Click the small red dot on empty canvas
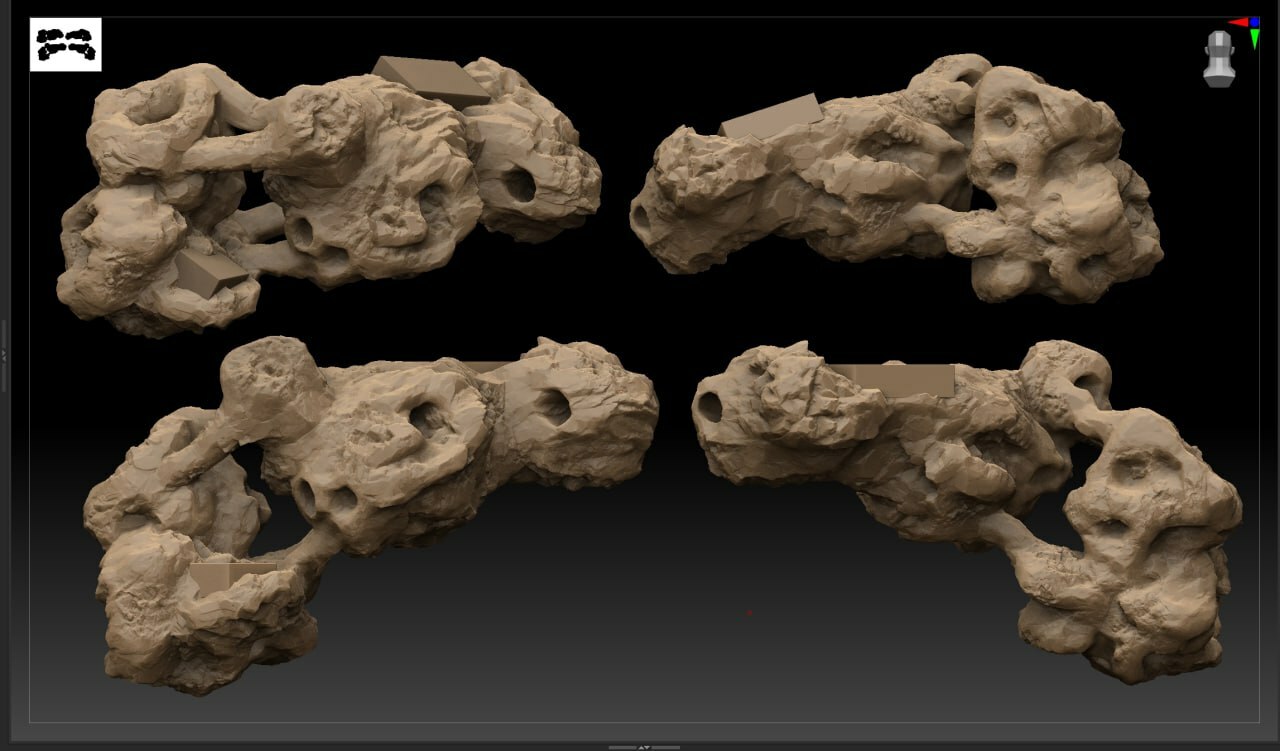Viewport: 1280px width, 751px height. pos(748,612)
